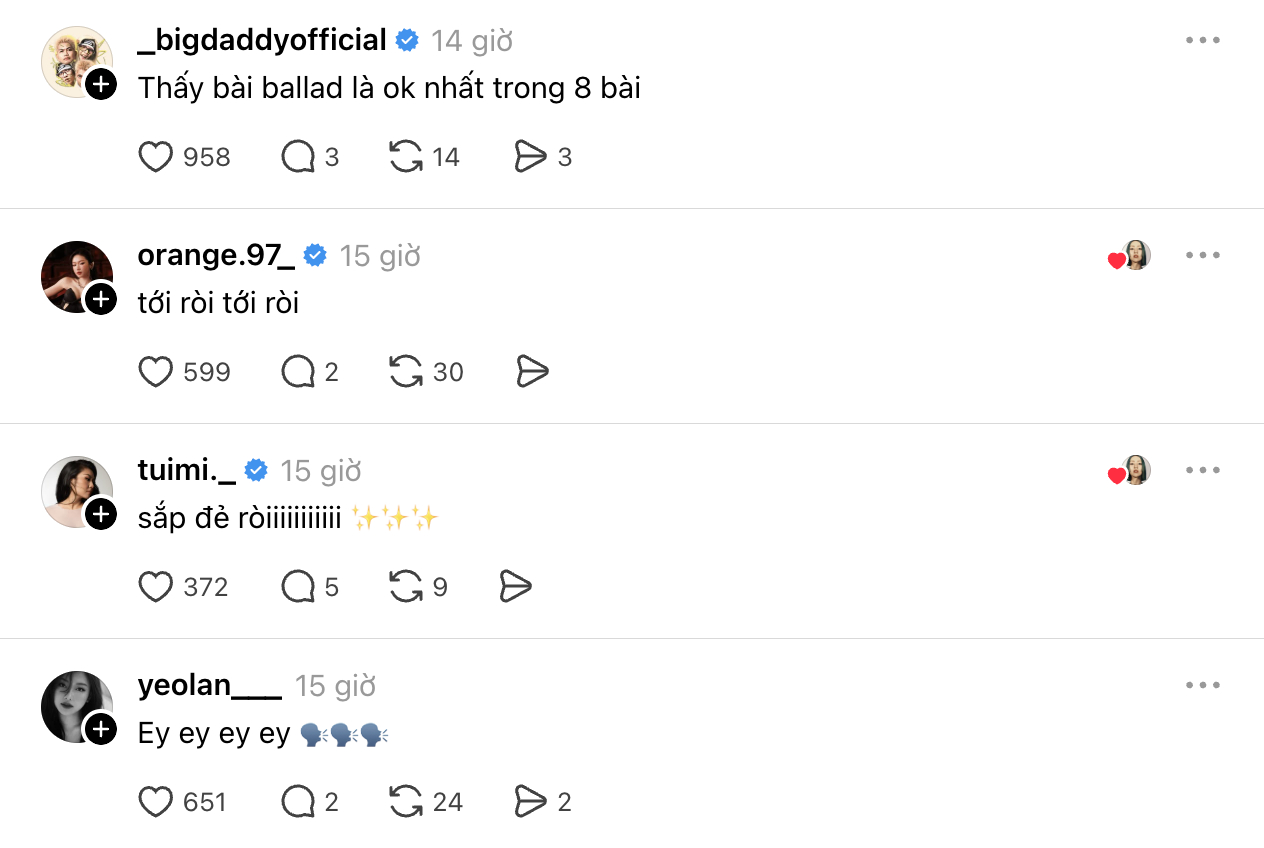The height and width of the screenshot is (848, 1264).
Task: Click yeolan___'s profile picture
Action: [x=78, y=706]
